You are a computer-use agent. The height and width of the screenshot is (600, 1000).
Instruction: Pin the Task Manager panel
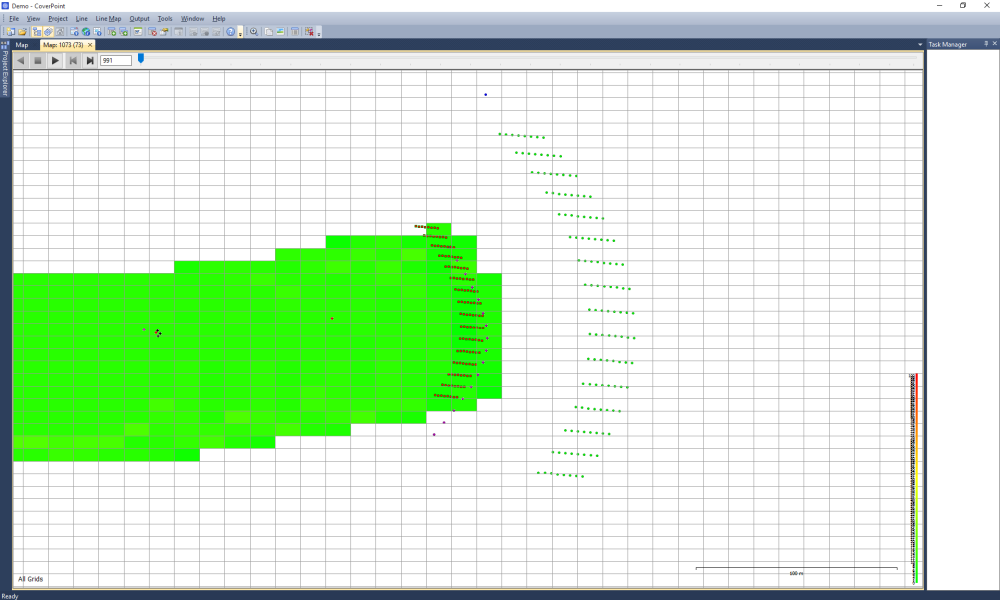pyautogui.click(x=984, y=45)
